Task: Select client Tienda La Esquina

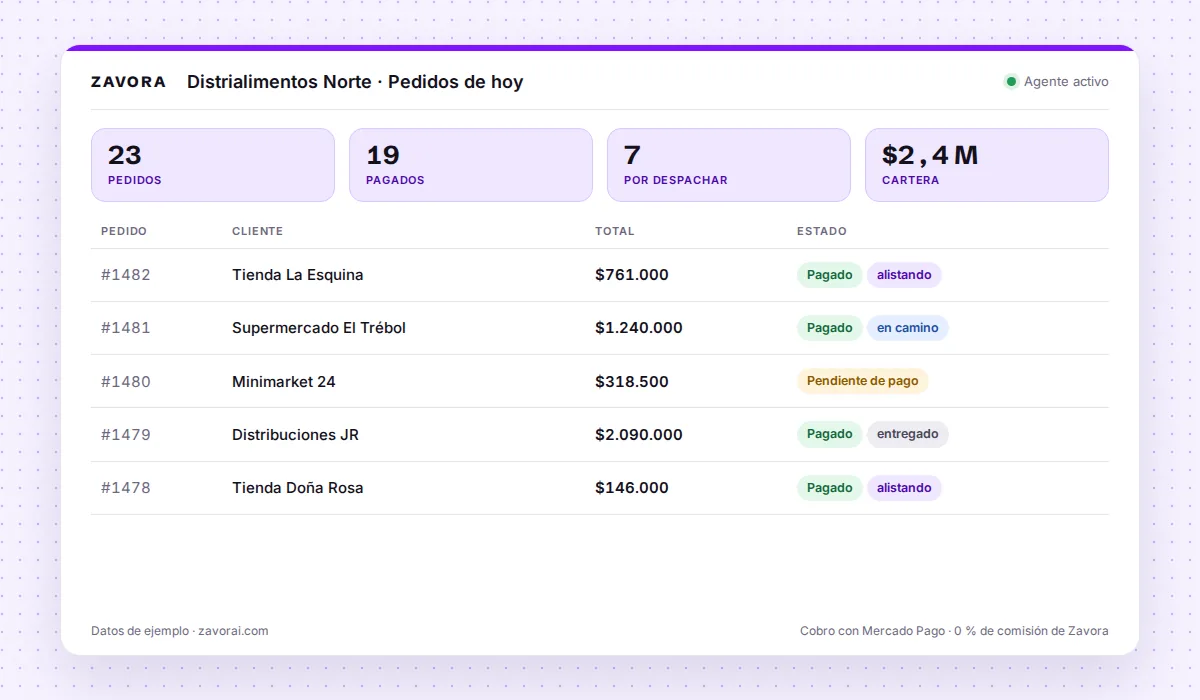Action: coord(298,275)
